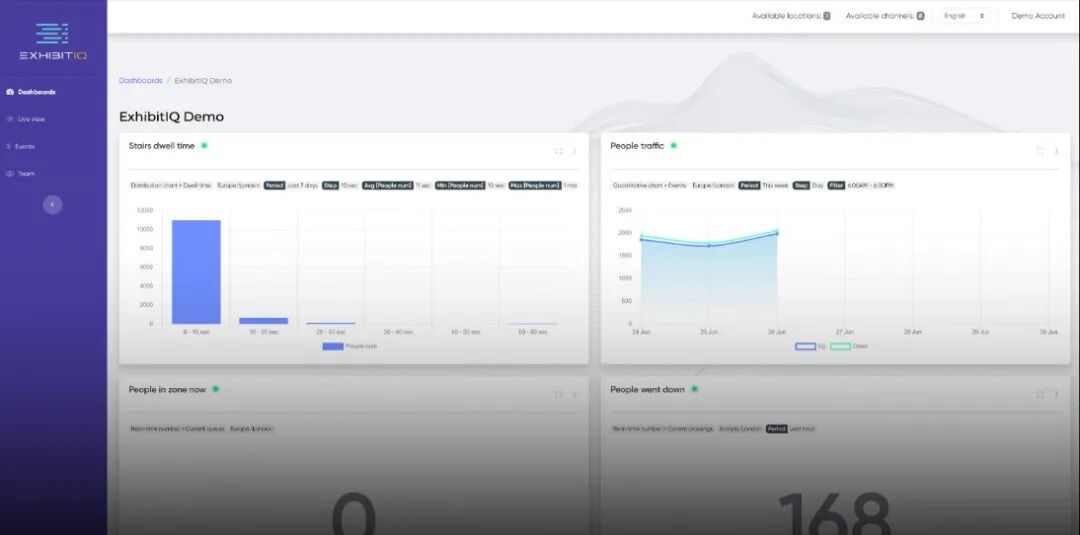1080x535 pixels.
Task: Collapse the sidebar with the arrow button
Action: pos(52,204)
